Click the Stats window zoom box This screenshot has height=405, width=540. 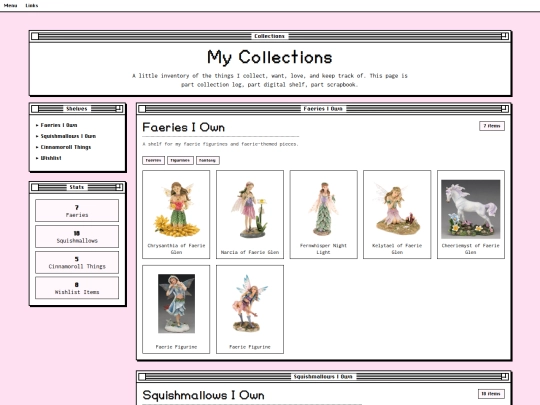(x=119, y=187)
